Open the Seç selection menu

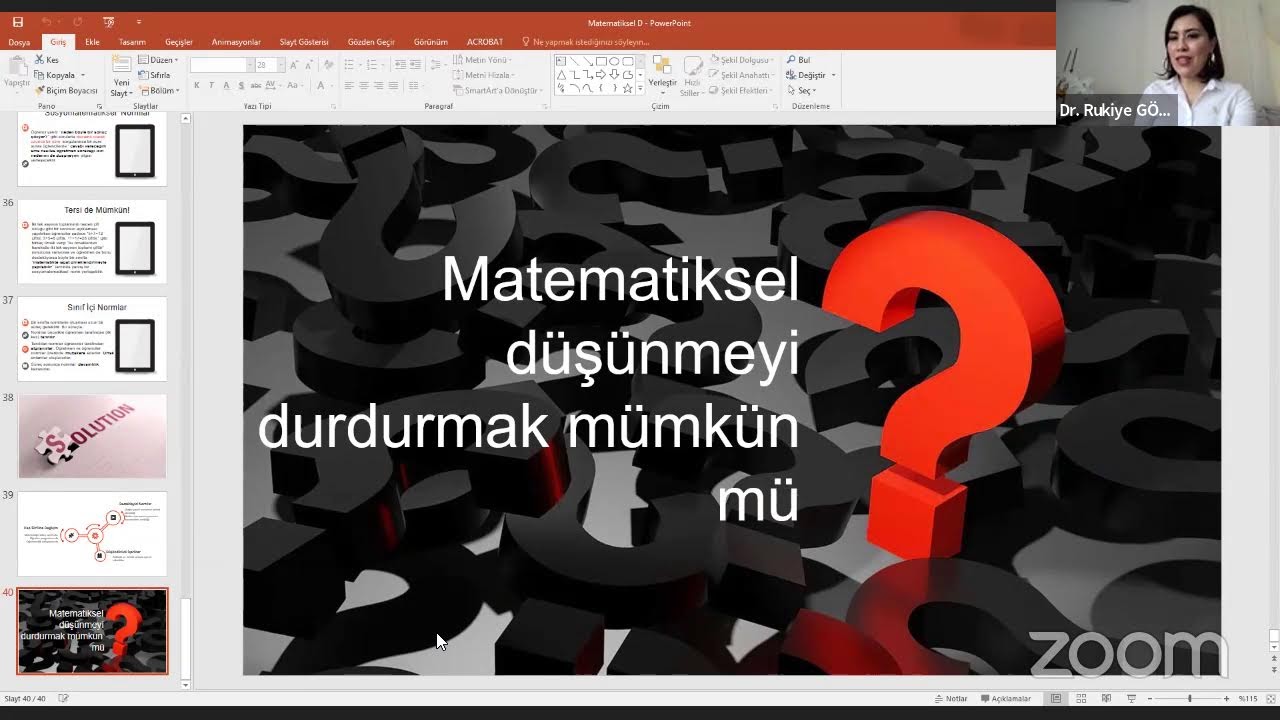[801, 90]
